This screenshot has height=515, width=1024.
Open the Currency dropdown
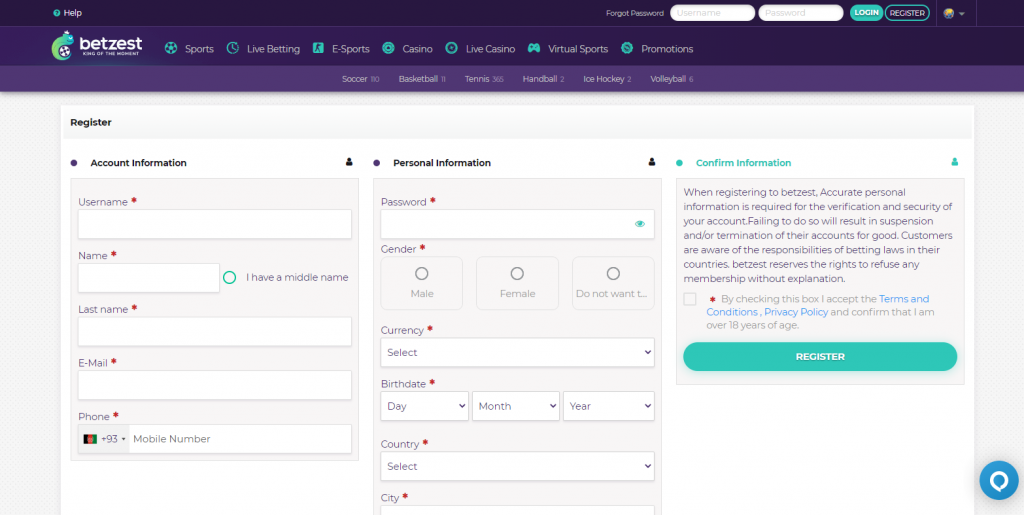(x=517, y=352)
